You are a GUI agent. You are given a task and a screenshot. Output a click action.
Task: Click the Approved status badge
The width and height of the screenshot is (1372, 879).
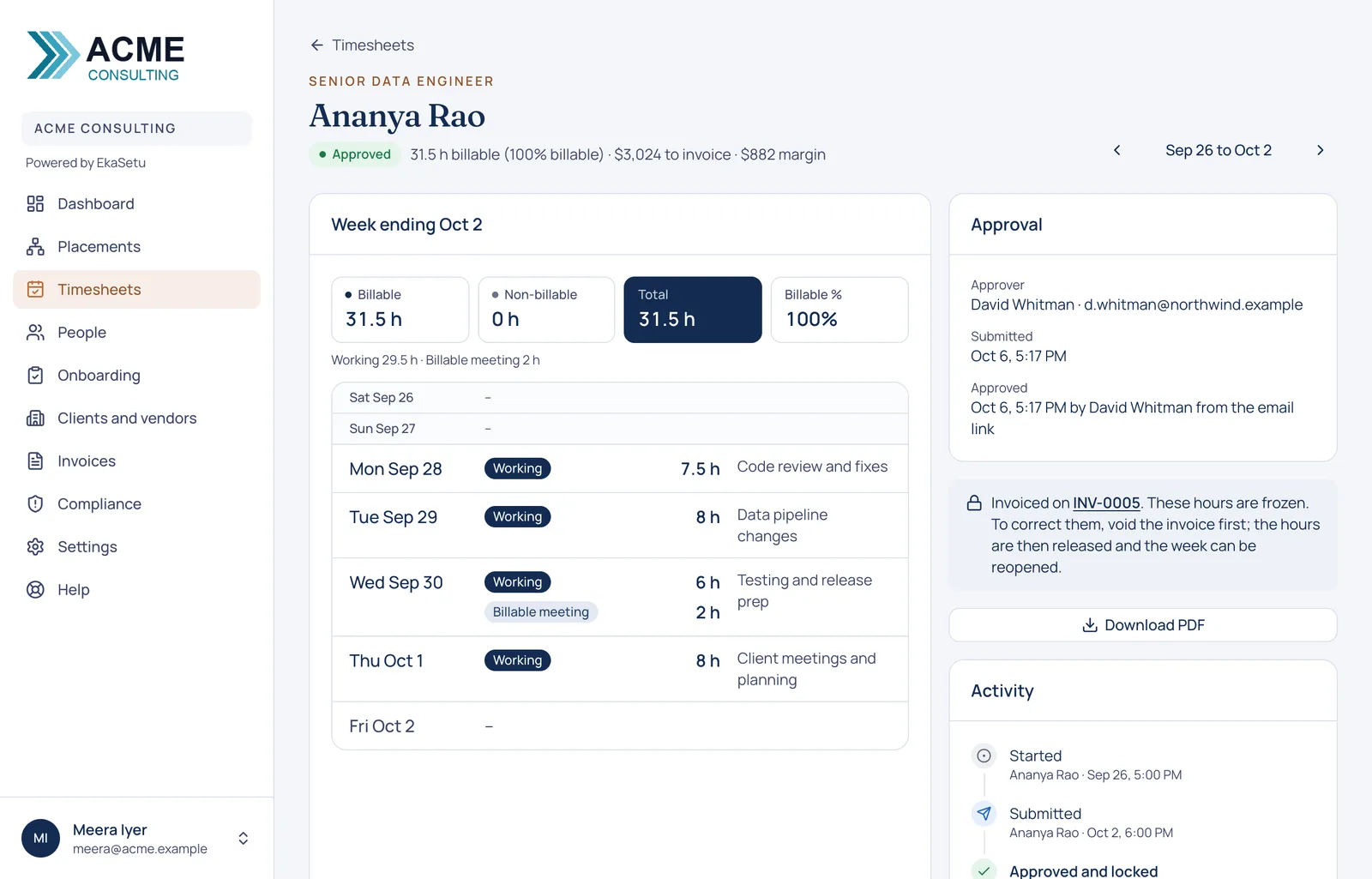point(355,154)
